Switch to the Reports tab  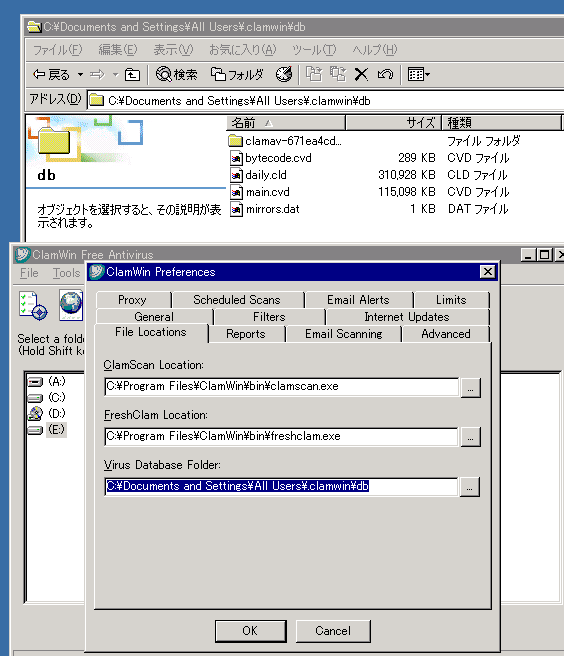coord(246,334)
